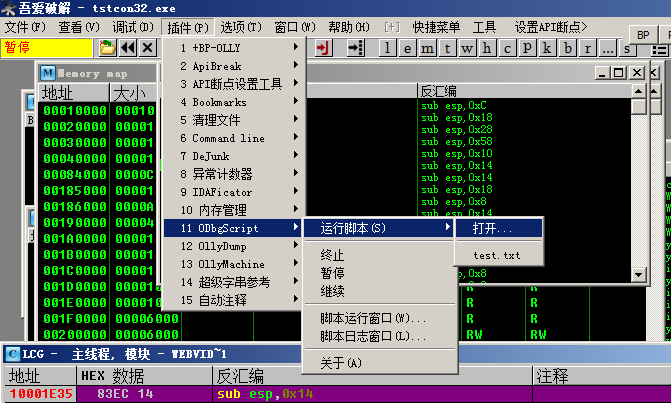Open the 文件(F) menu
The height and width of the screenshot is (403, 671).
coord(25,27)
